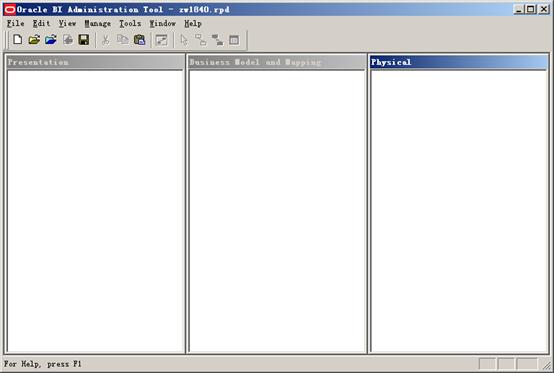Activate the Business Model and Mapping header

click(277, 62)
